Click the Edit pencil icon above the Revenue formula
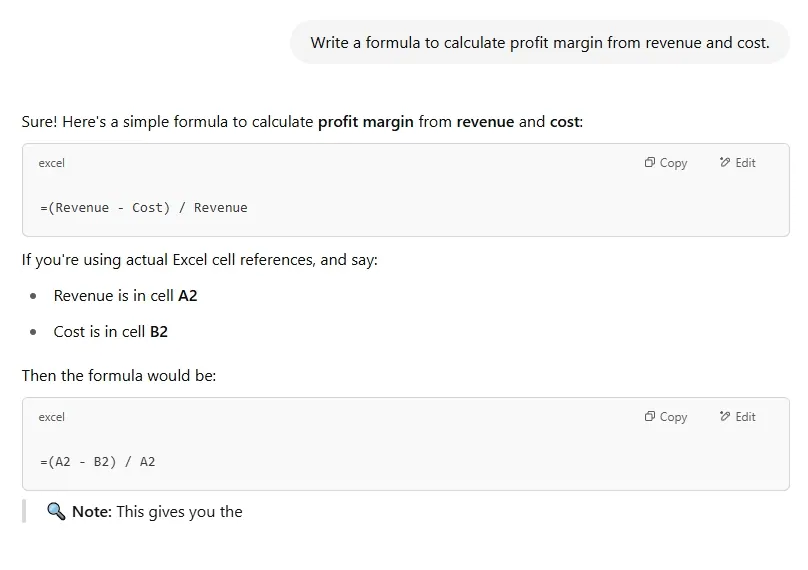The height and width of the screenshot is (570, 808). 725,163
